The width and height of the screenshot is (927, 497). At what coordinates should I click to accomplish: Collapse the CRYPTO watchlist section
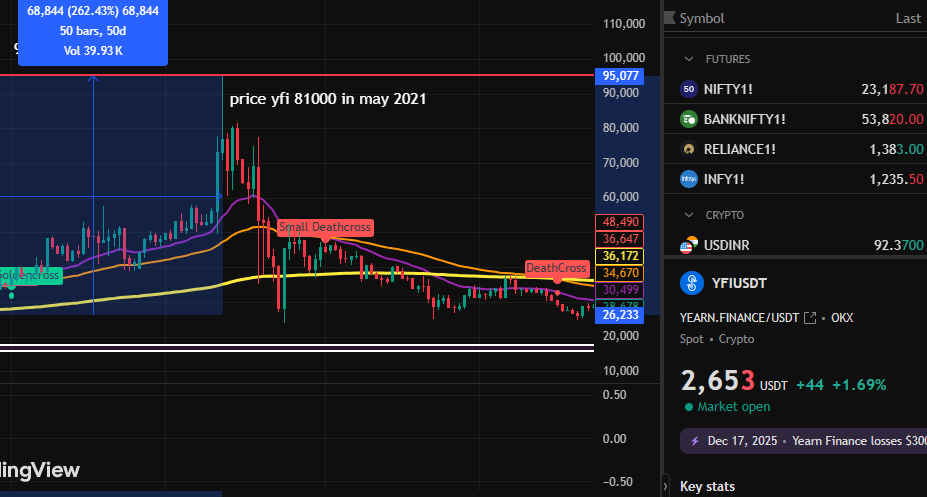689,215
